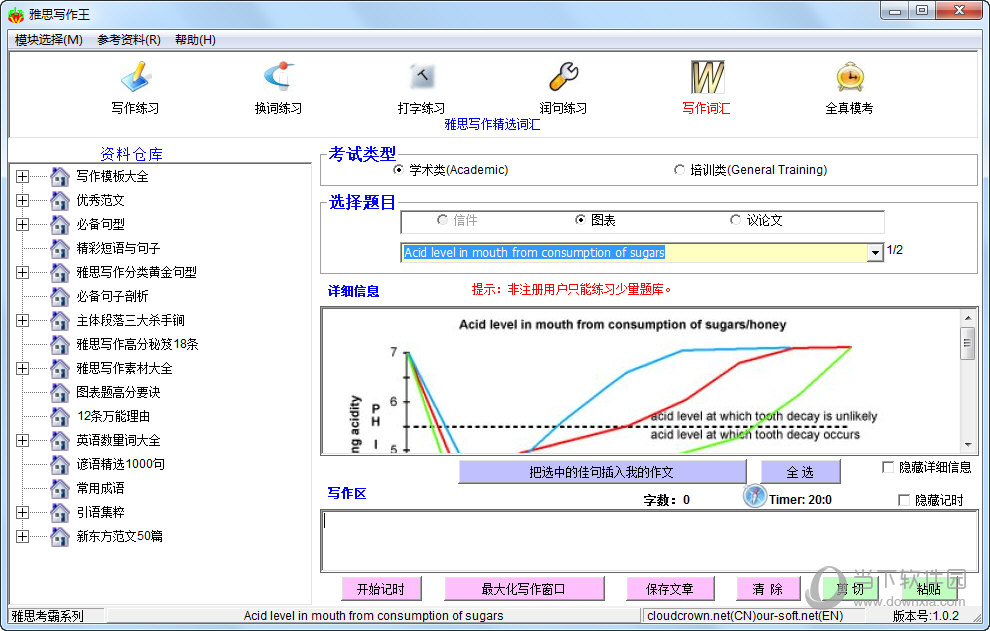Click inside the 写作区 writing text area

tap(648, 540)
